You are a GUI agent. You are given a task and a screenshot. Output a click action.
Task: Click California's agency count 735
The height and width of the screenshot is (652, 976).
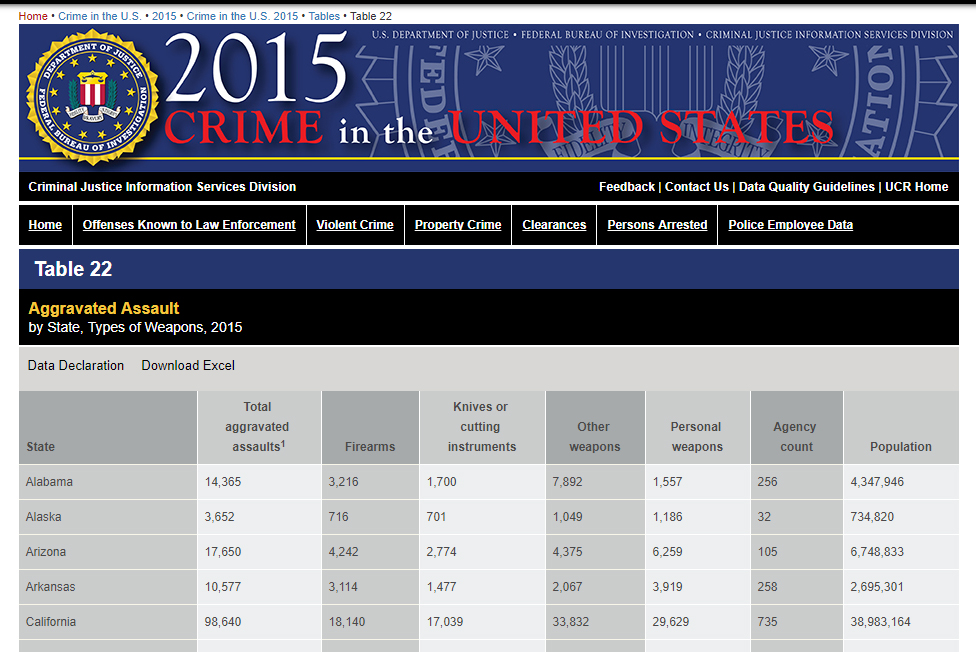(767, 621)
